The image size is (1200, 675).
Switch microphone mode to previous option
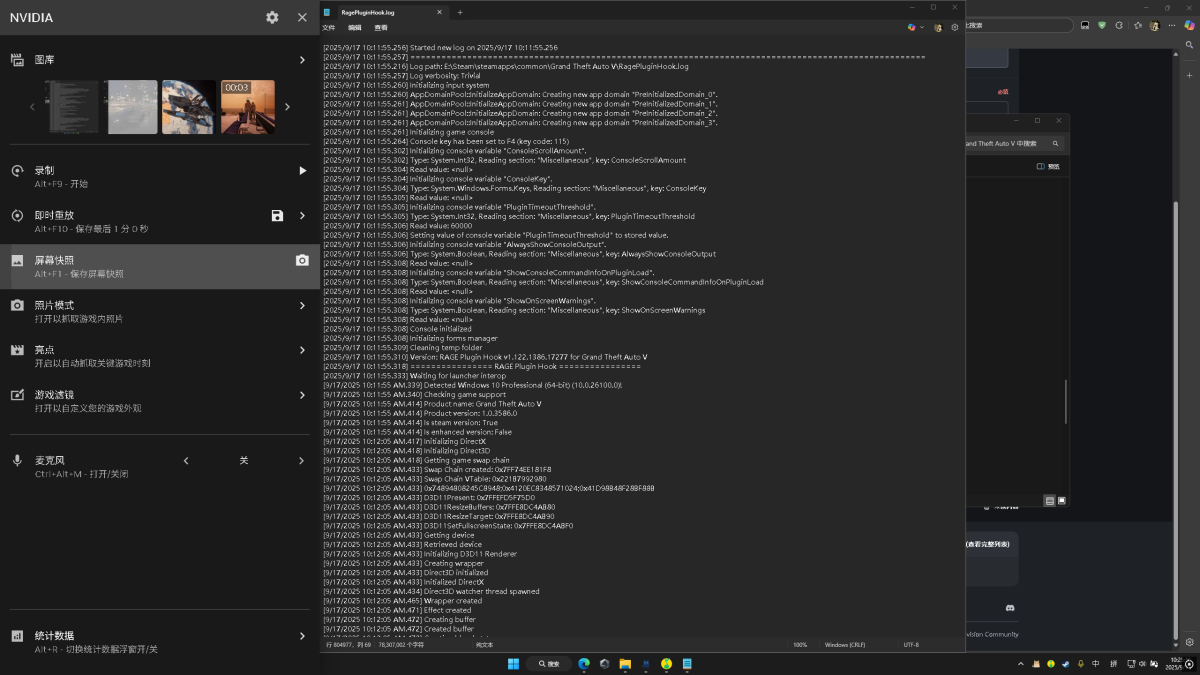point(186,461)
